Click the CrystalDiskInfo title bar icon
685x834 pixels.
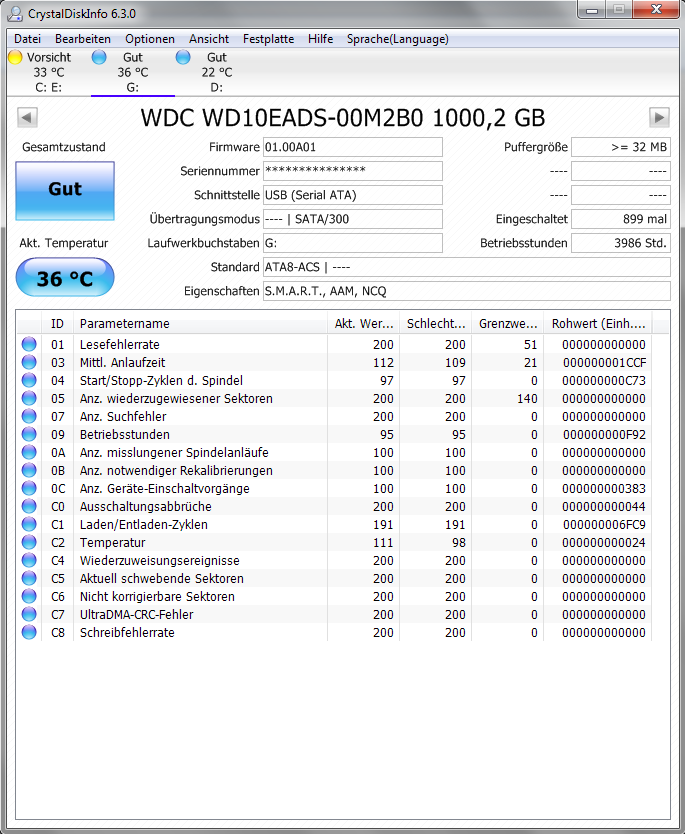click(x=15, y=13)
